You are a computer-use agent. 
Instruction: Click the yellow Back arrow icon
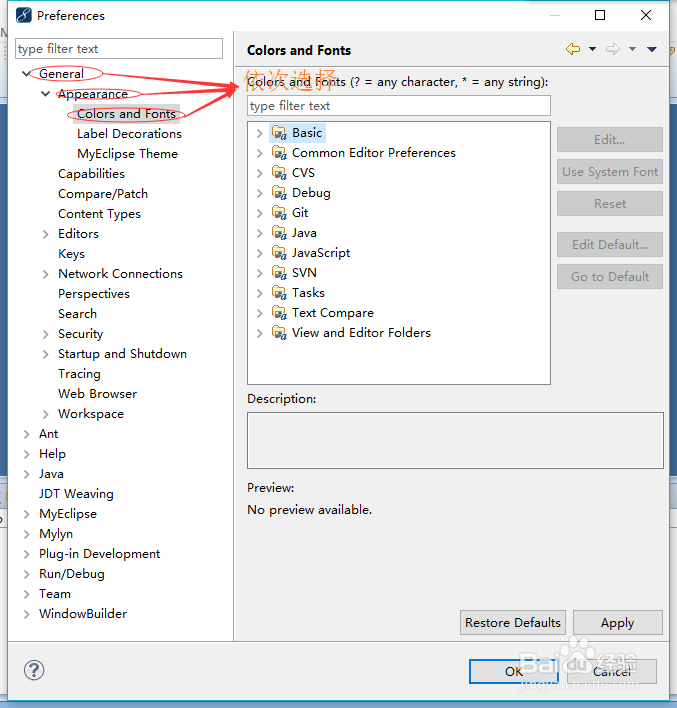[573, 49]
